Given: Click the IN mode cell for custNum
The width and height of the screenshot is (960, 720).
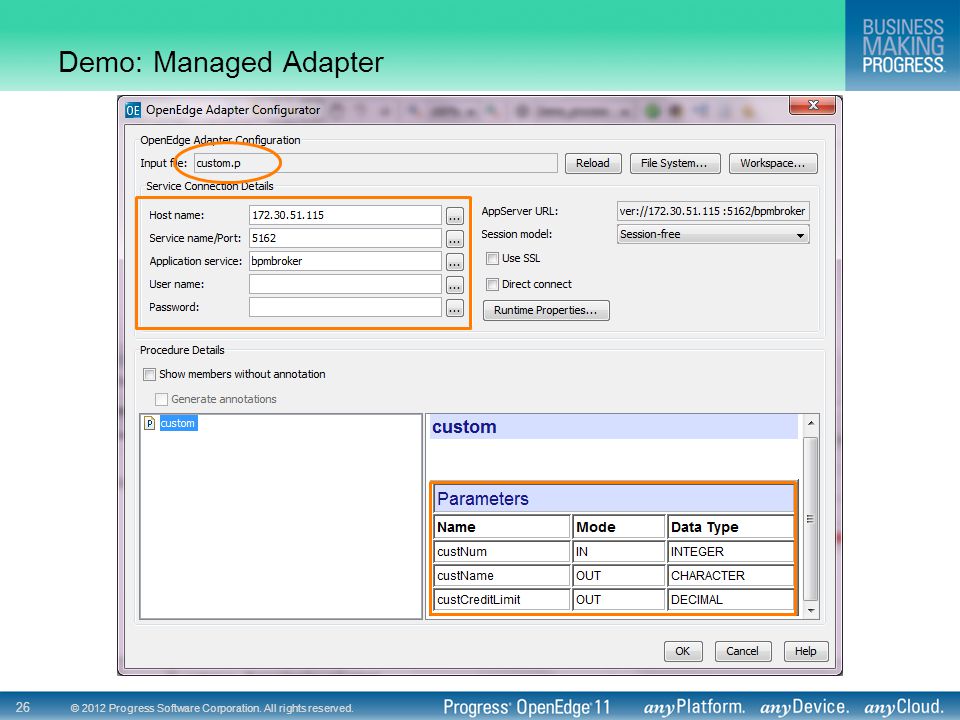Looking at the screenshot, I should coord(618,552).
